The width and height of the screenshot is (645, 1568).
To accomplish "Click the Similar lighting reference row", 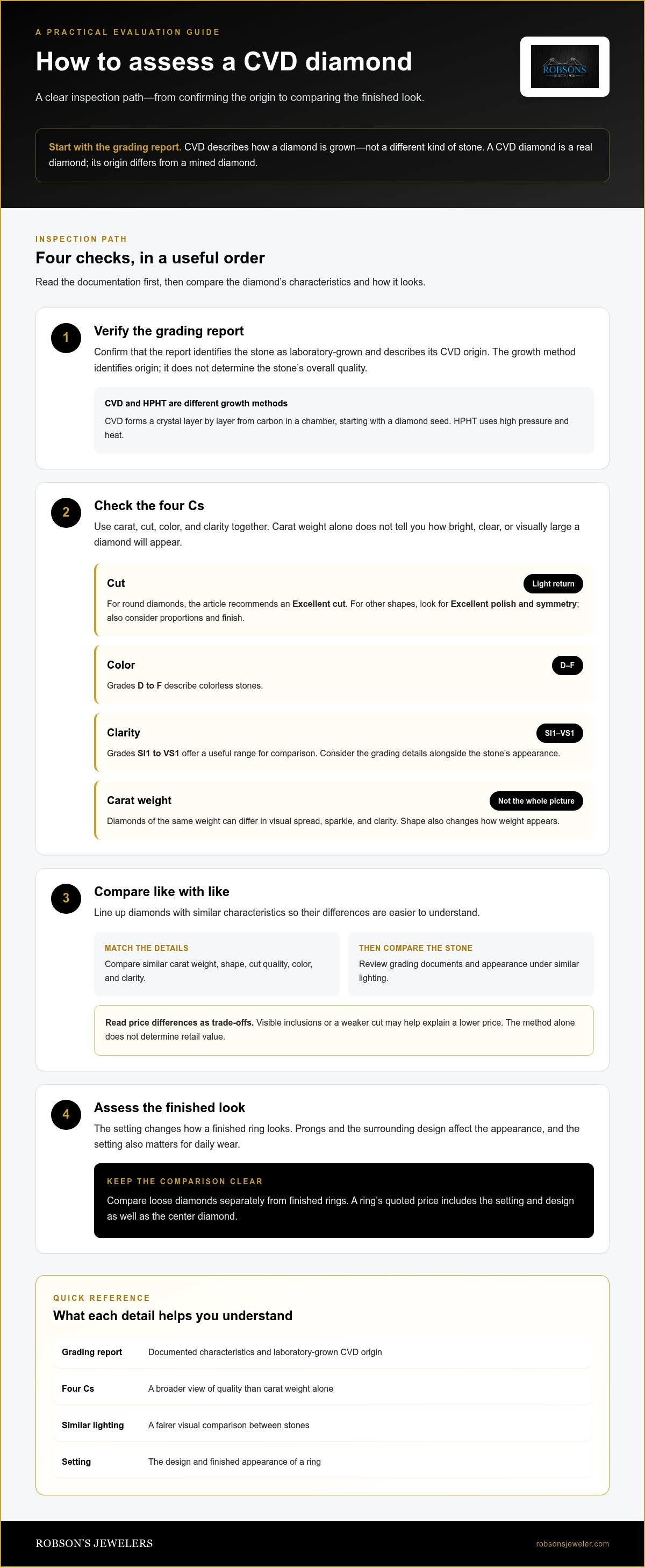I will pos(322,1425).
